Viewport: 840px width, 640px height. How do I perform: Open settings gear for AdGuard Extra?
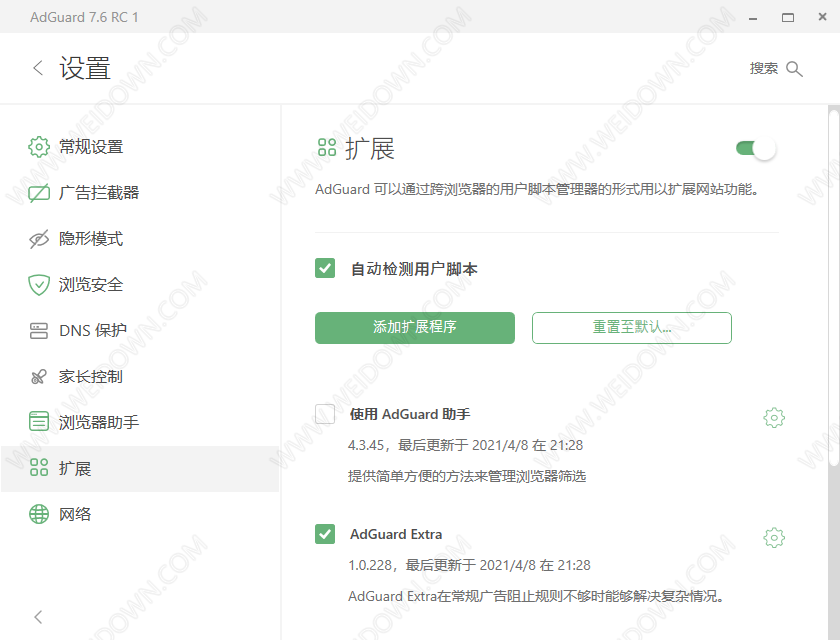point(773,538)
